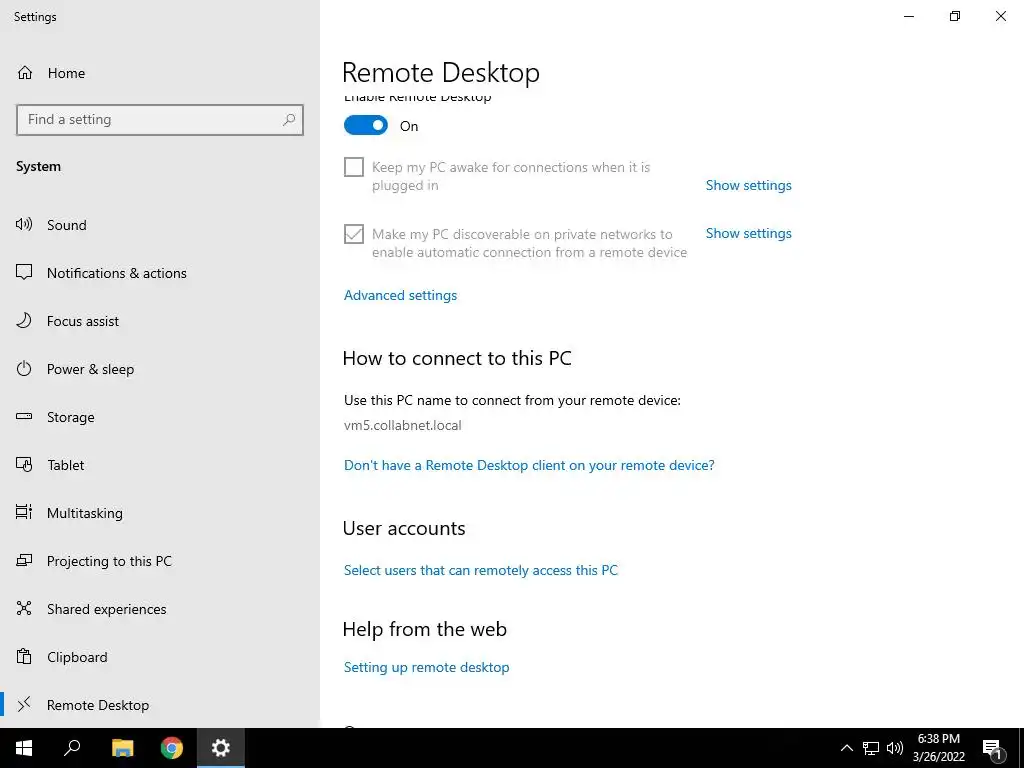The width and height of the screenshot is (1024, 768).
Task: Click the Find a setting search box
Action: click(x=160, y=120)
